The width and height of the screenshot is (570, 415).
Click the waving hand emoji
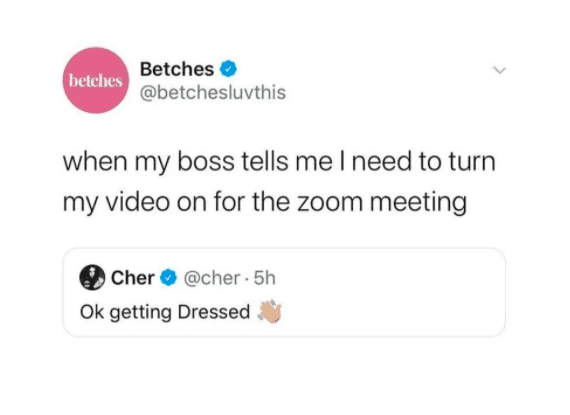point(270,312)
